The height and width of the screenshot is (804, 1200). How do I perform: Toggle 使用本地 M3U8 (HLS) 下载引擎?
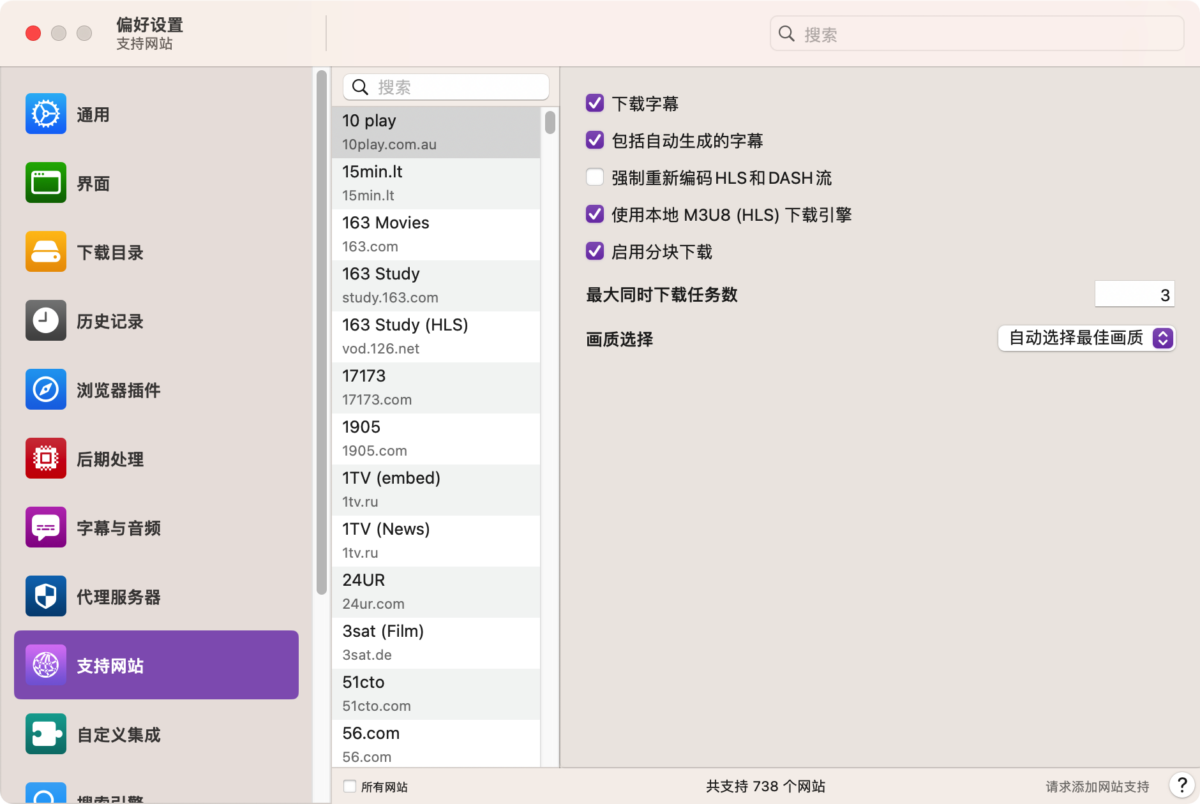(594, 214)
